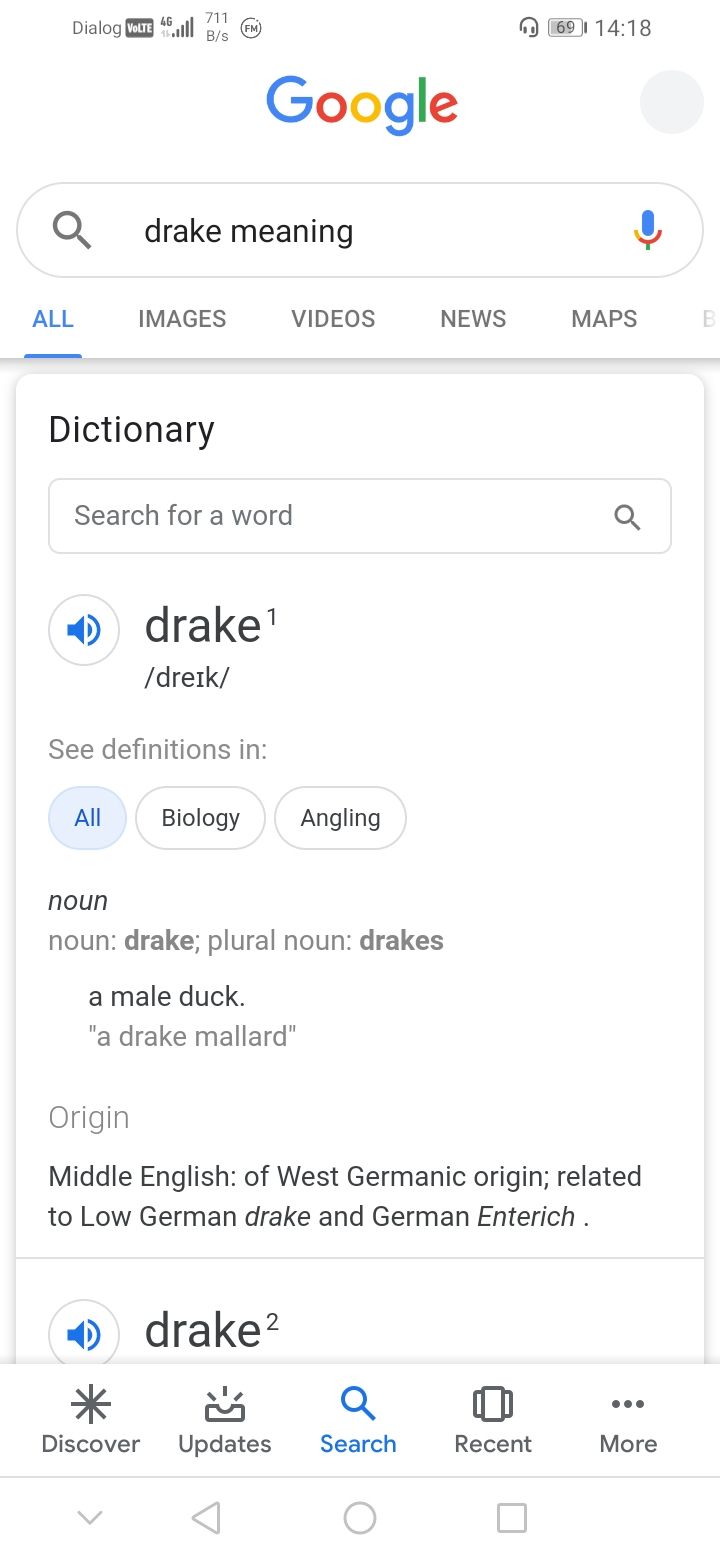Switch to the Images results tab
This screenshot has height=1560, width=720.
click(x=182, y=319)
